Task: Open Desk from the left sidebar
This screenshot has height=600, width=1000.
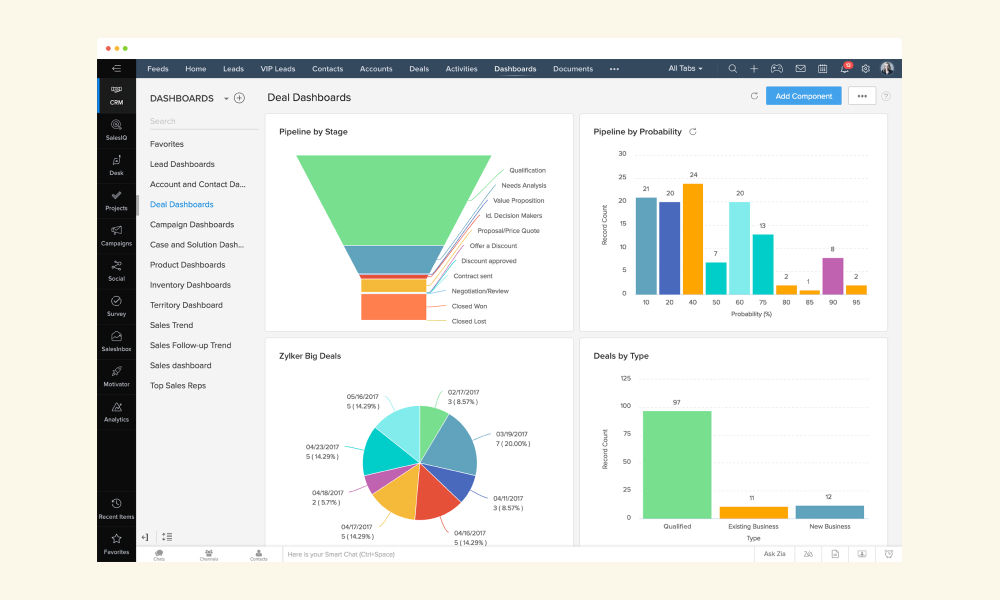Action: [116, 165]
